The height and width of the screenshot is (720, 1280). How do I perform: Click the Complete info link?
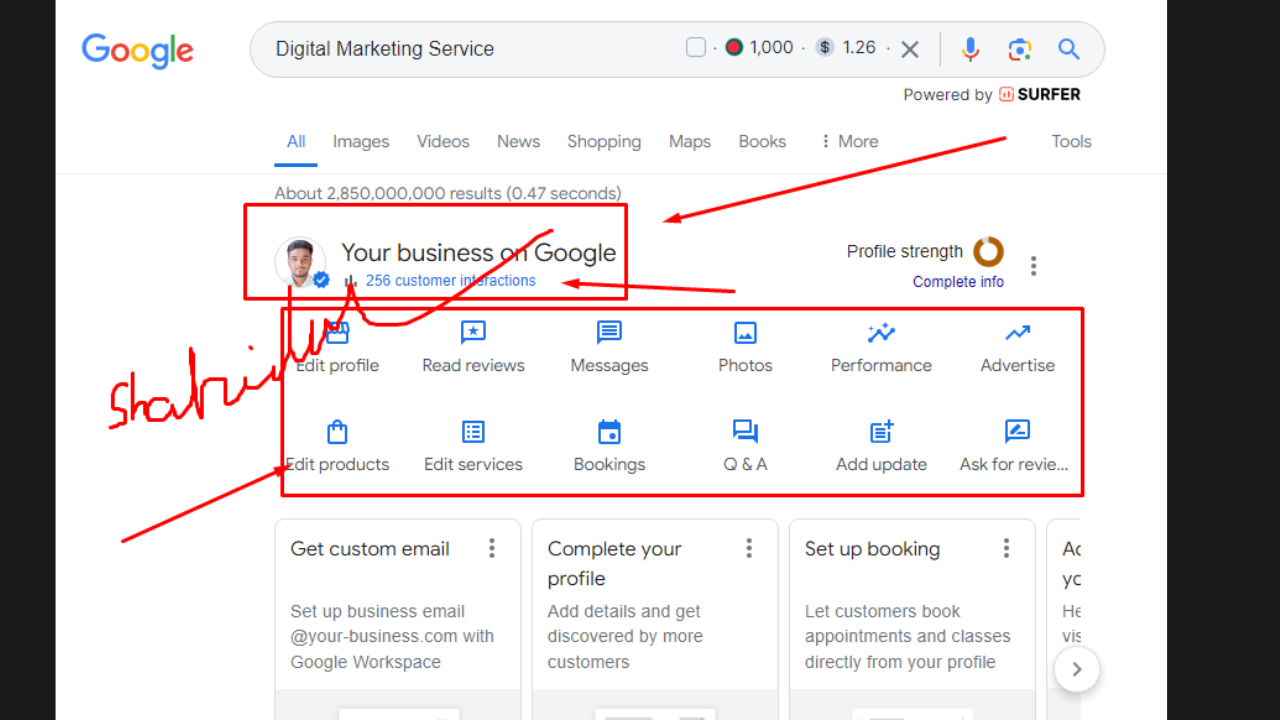pos(958,282)
